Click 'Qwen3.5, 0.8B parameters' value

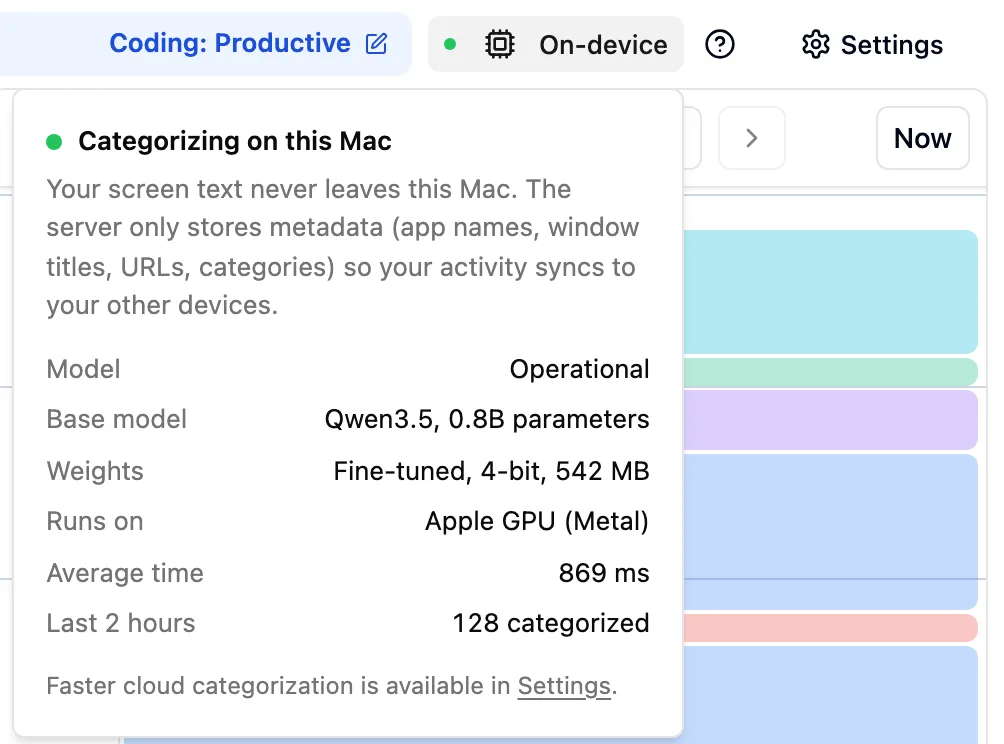click(487, 419)
